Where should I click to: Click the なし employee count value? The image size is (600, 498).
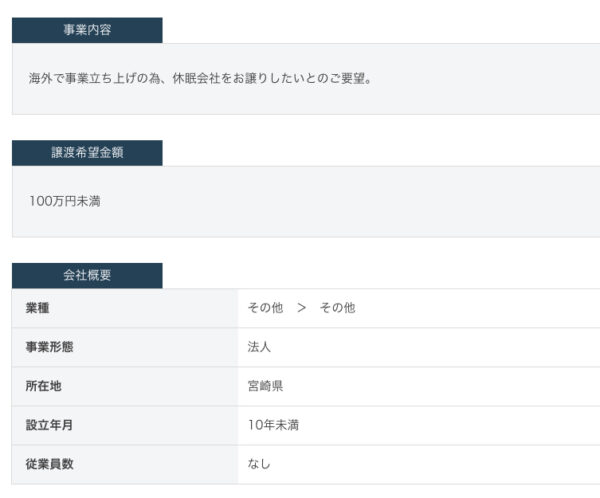pos(259,464)
